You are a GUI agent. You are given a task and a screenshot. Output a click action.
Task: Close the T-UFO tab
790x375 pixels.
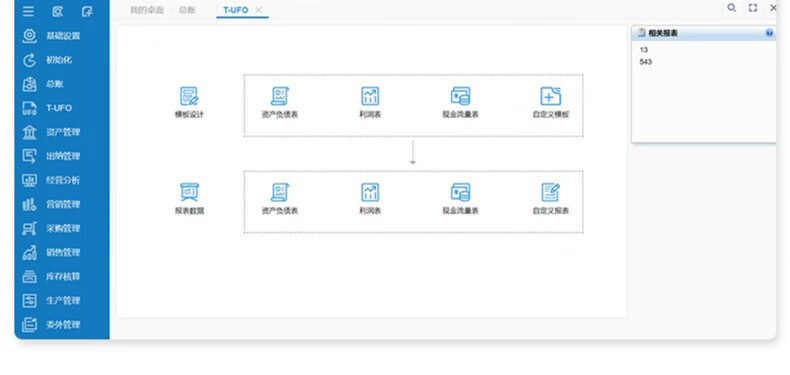click(x=258, y=10)
